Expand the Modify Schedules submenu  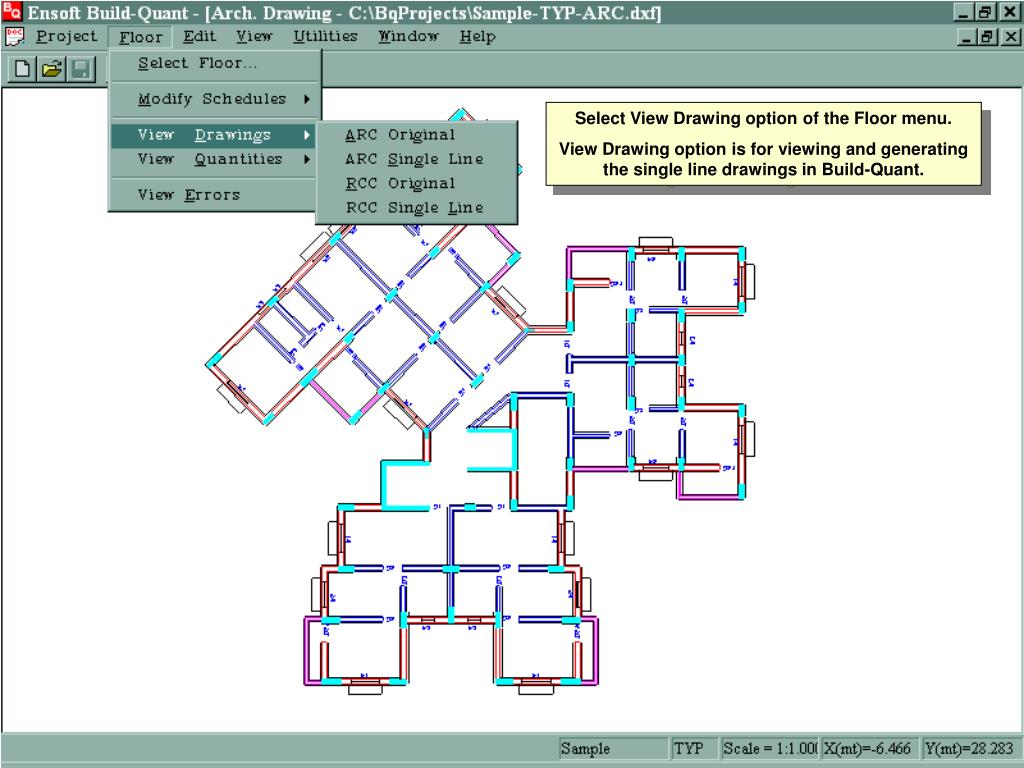(x=215, y=99)
